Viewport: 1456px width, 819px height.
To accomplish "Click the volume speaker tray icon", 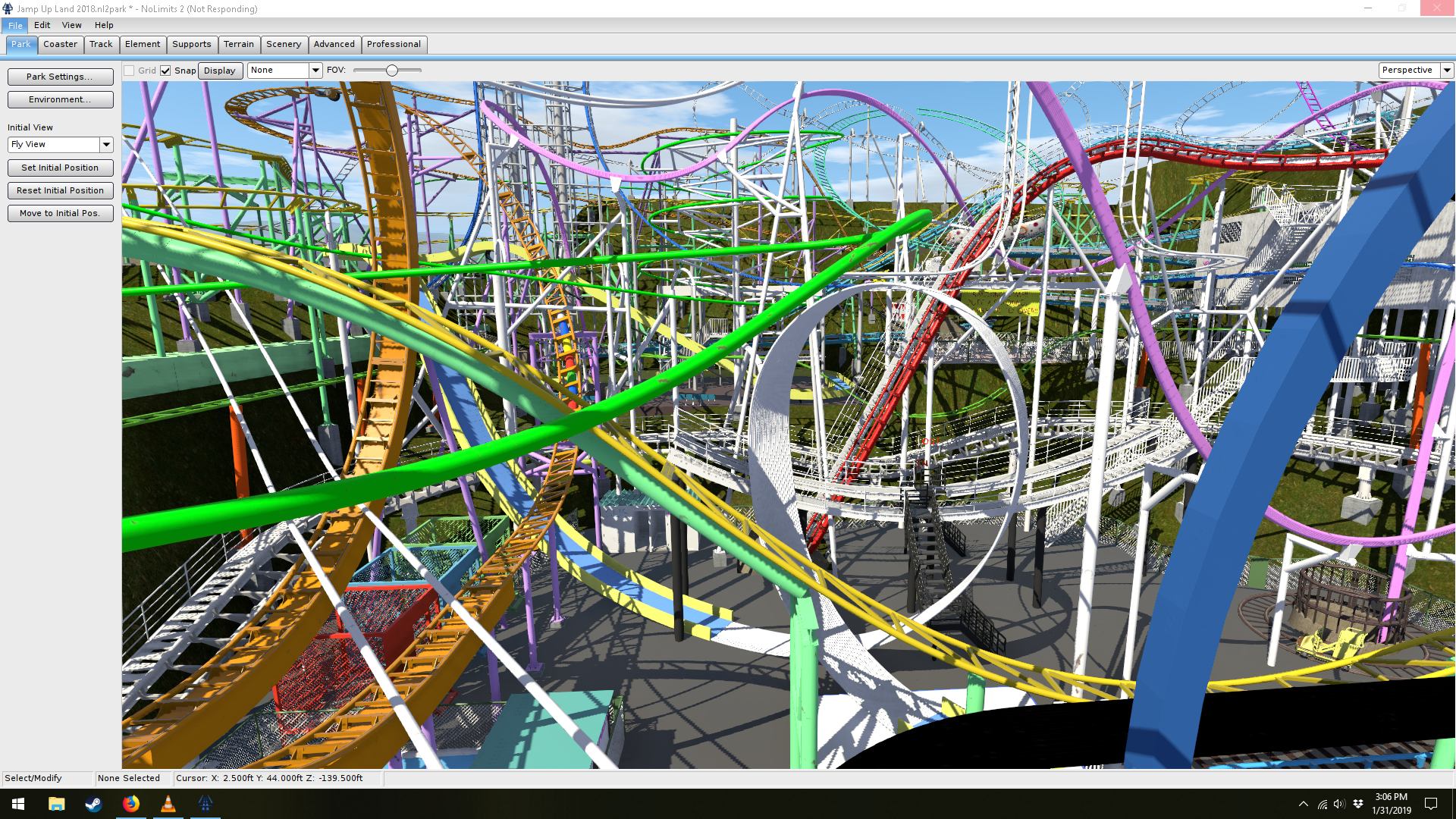I will pyautogui.click(x=1339, y=804).
